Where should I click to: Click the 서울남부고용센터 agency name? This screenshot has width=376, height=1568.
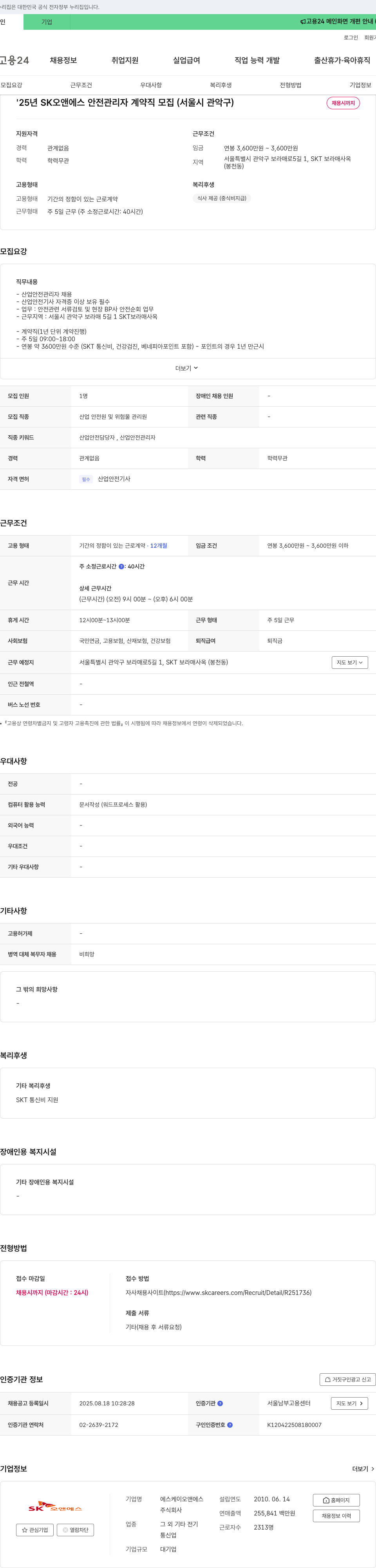(x=289, y=1404)
